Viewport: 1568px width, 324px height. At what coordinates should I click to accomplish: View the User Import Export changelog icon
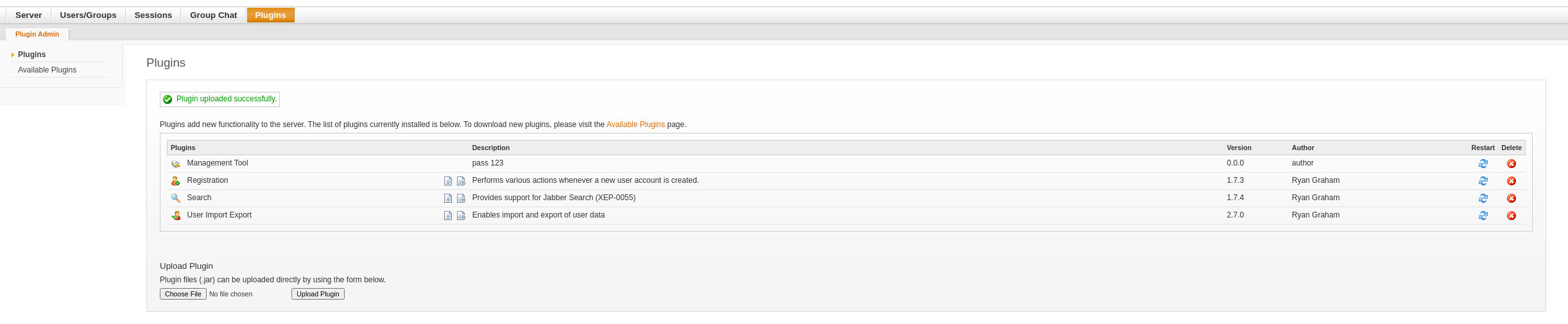[x=461, y=216]
